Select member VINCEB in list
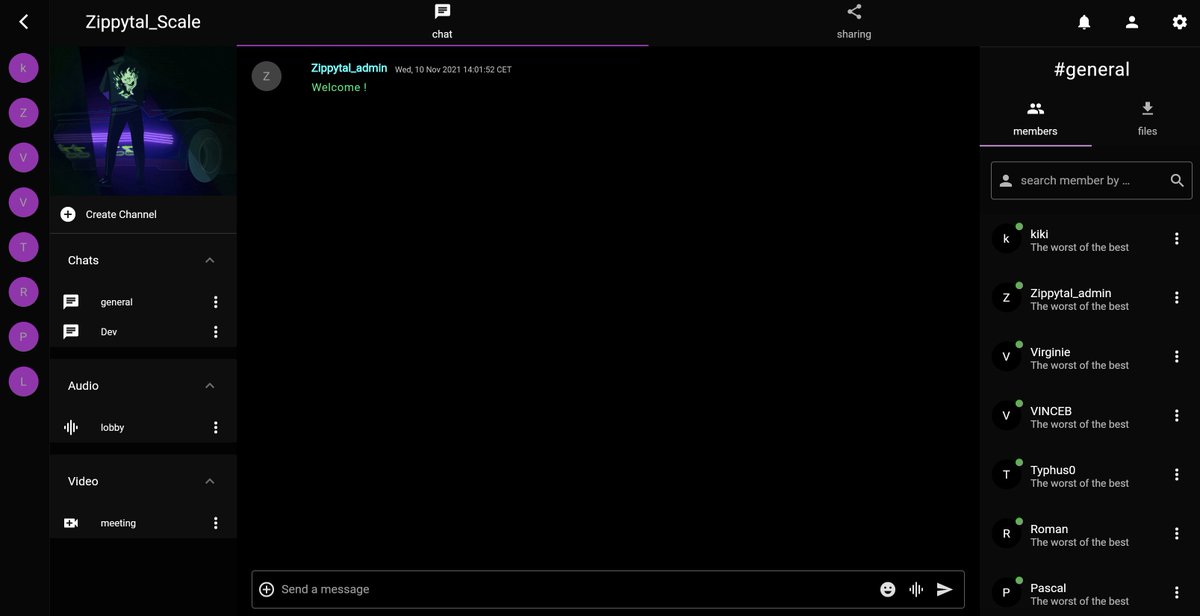 coord(1090,416)
